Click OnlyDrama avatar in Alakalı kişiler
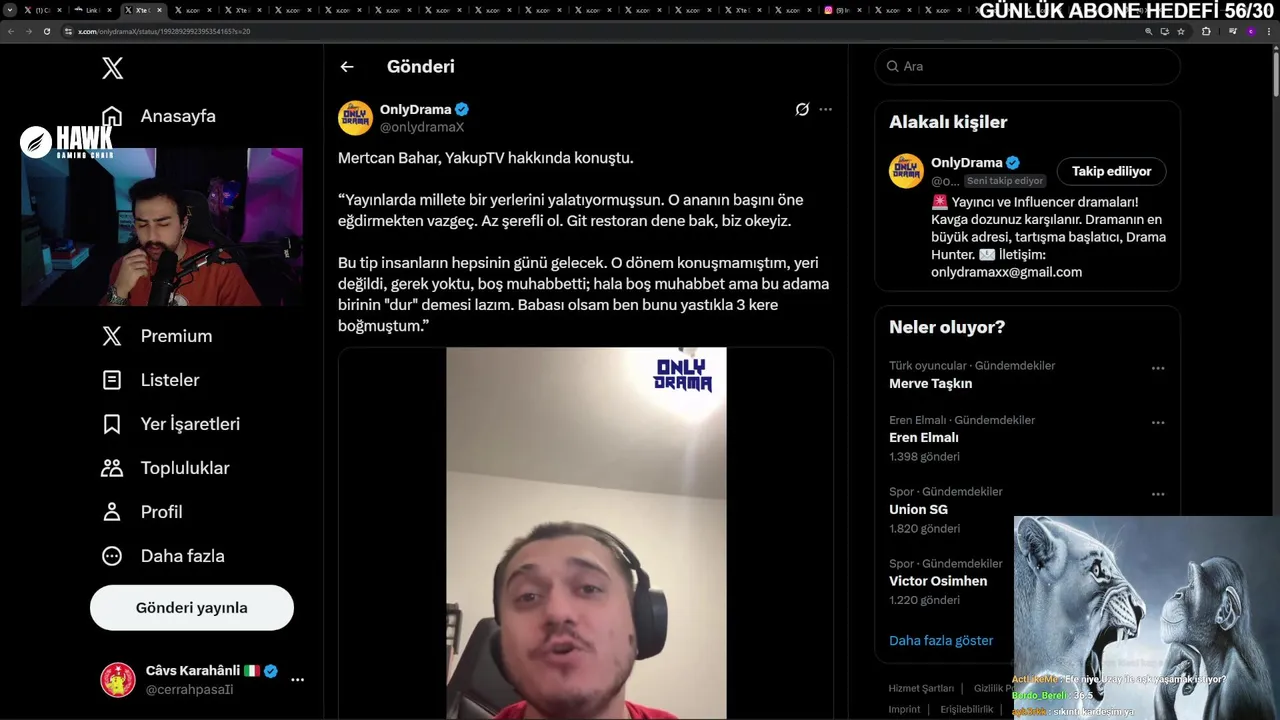 click(x=906, y=171)
